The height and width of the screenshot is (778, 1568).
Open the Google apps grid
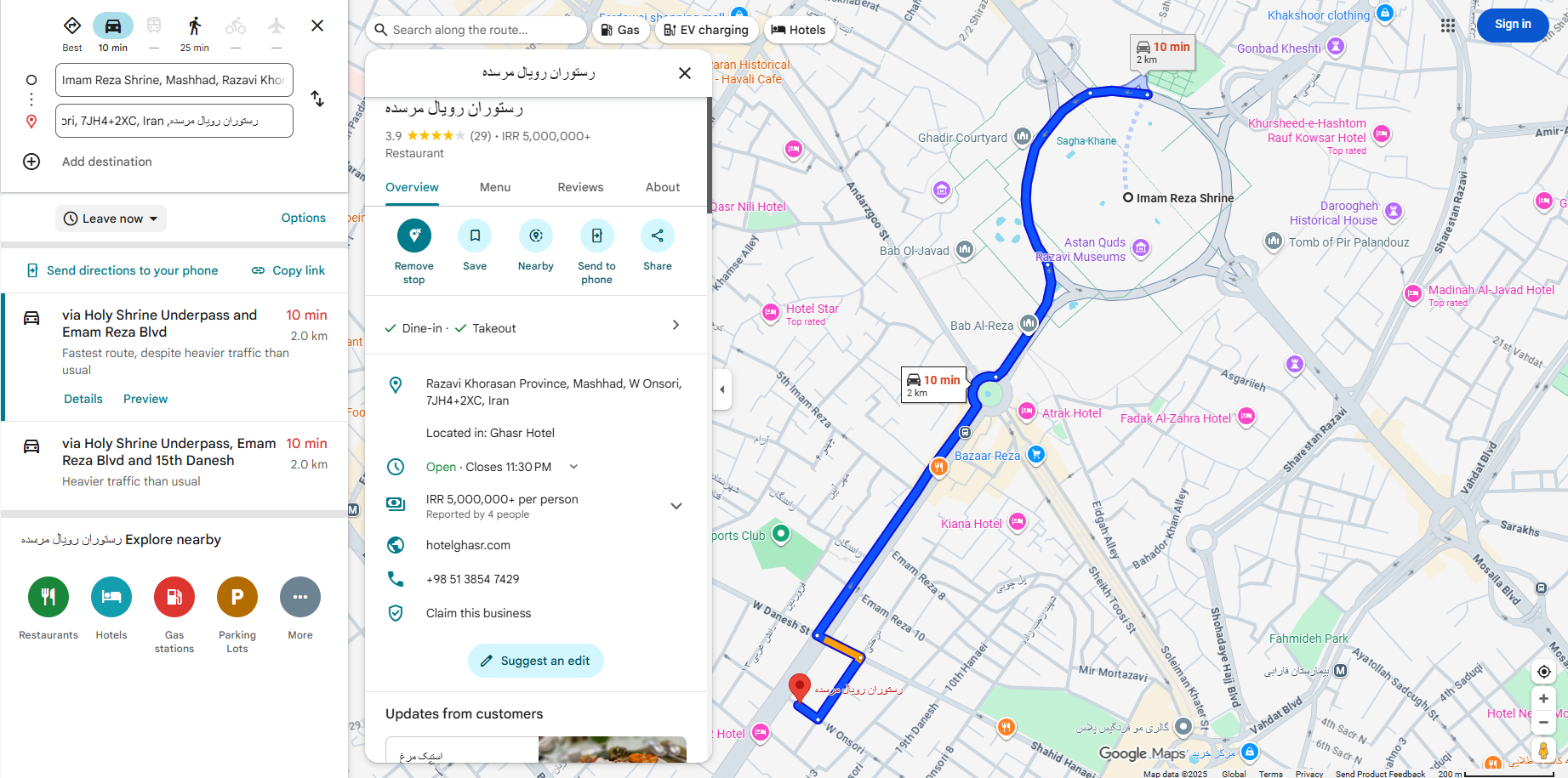coord(1448,26)
